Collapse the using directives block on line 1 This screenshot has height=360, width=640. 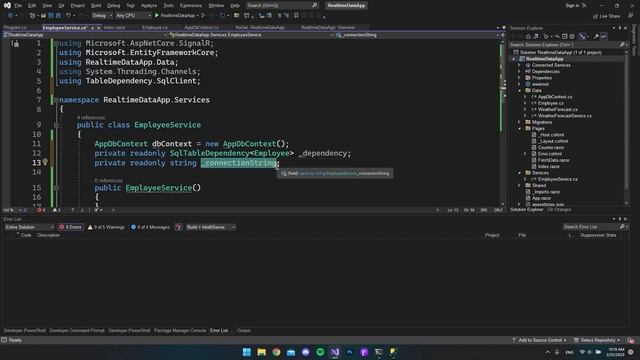56,43
